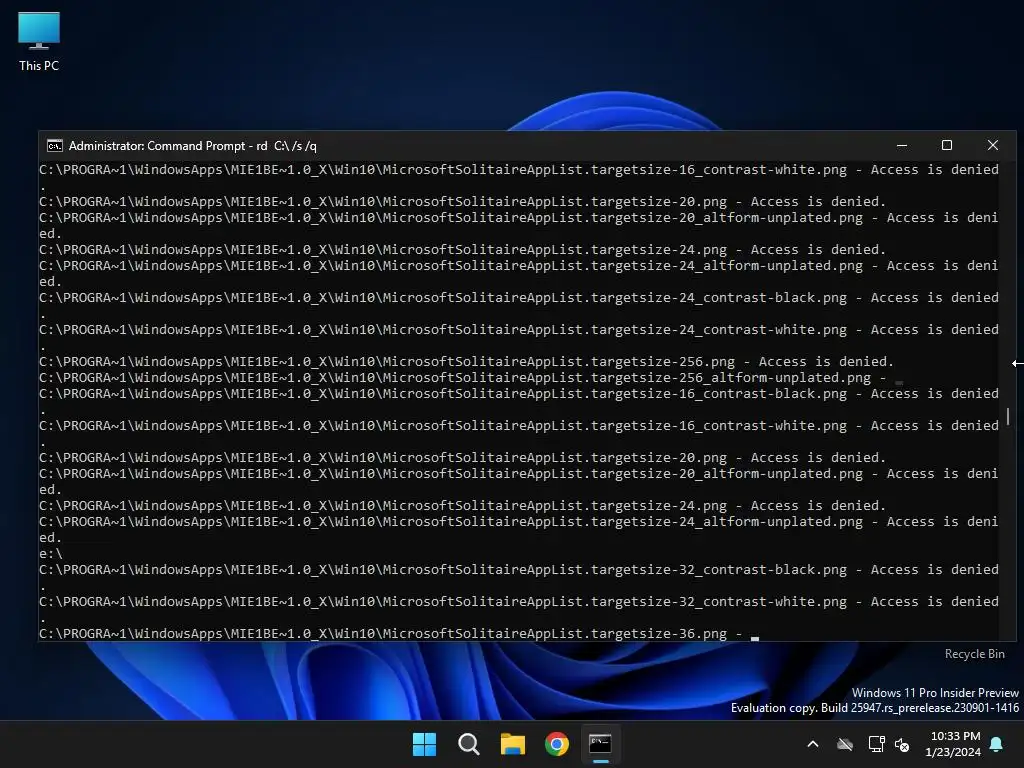Open taskbar Search
This screenshot has height=768, width=1024.
click(x=468, y=744)
